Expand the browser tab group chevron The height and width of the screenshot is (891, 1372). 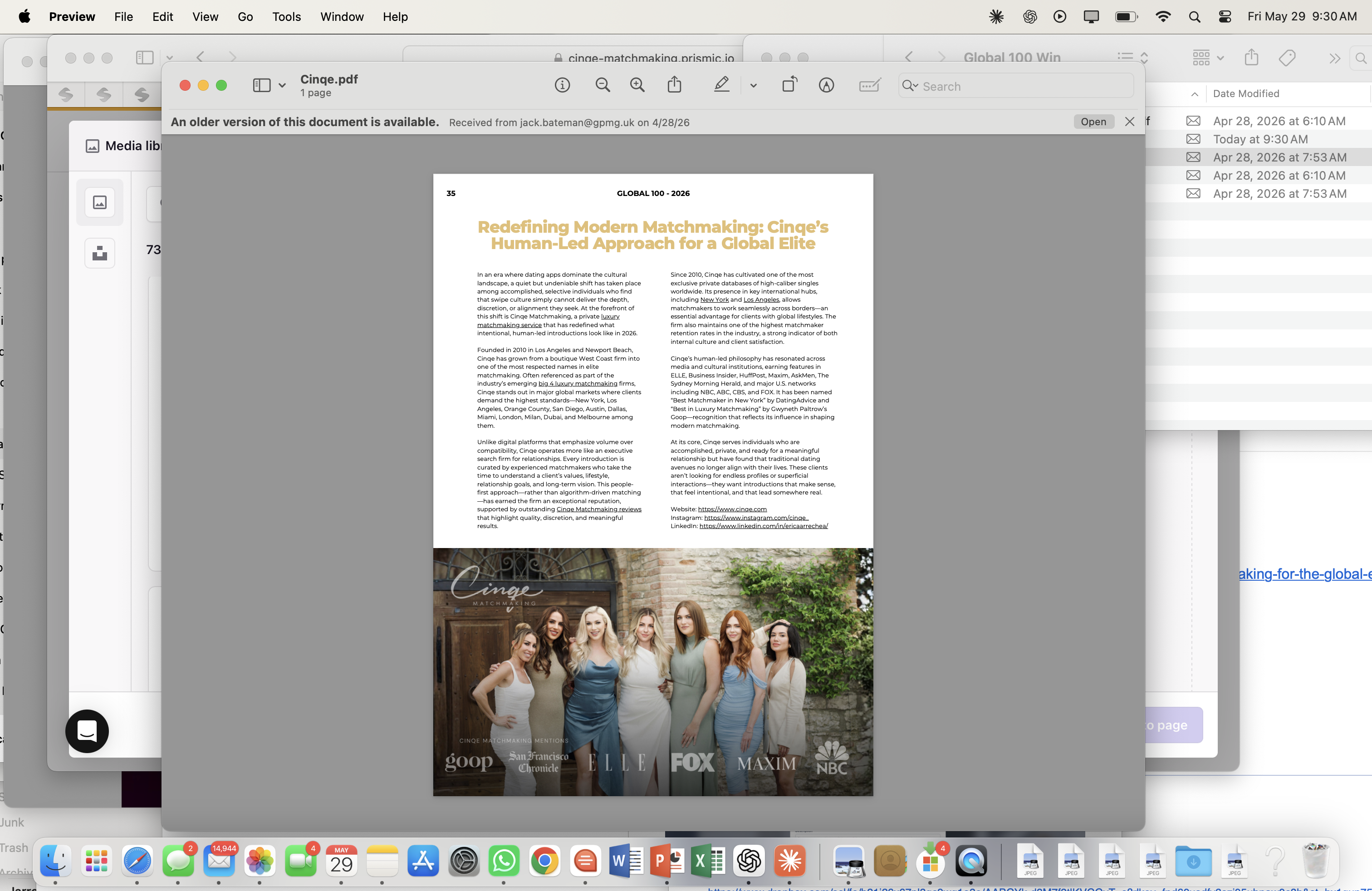(170, 58)
